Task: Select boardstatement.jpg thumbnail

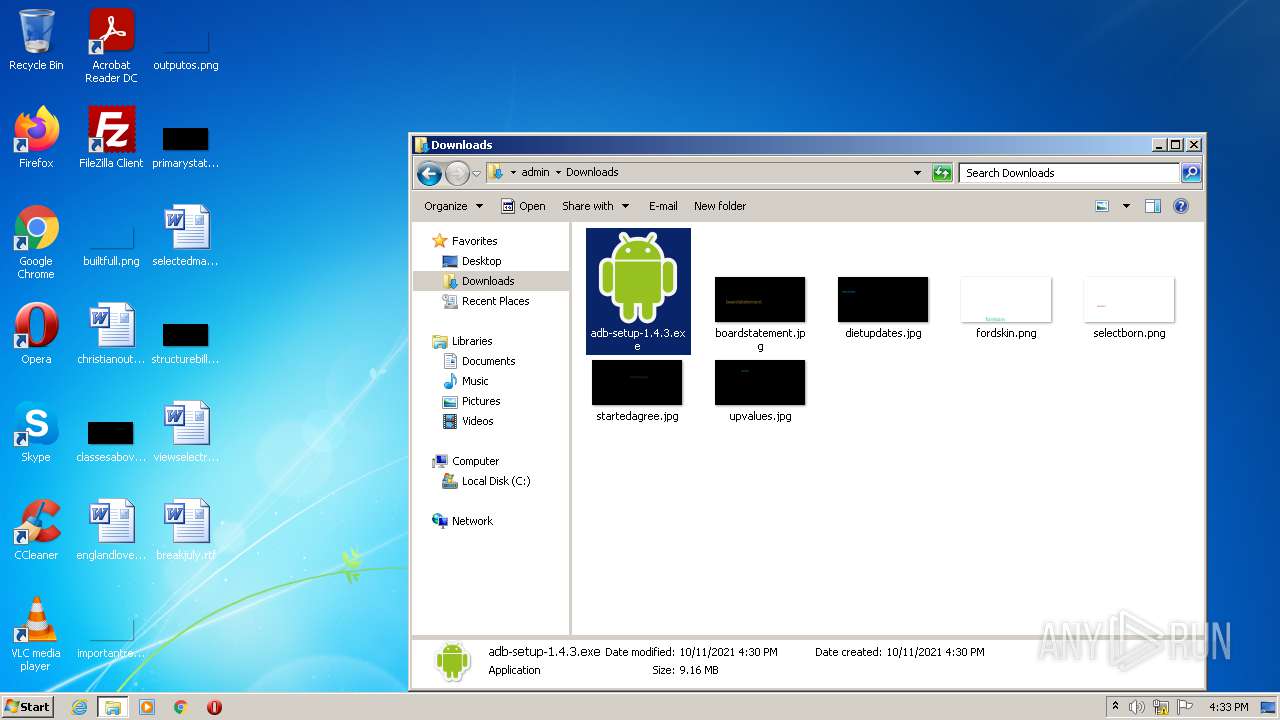Action: point(760,314)
